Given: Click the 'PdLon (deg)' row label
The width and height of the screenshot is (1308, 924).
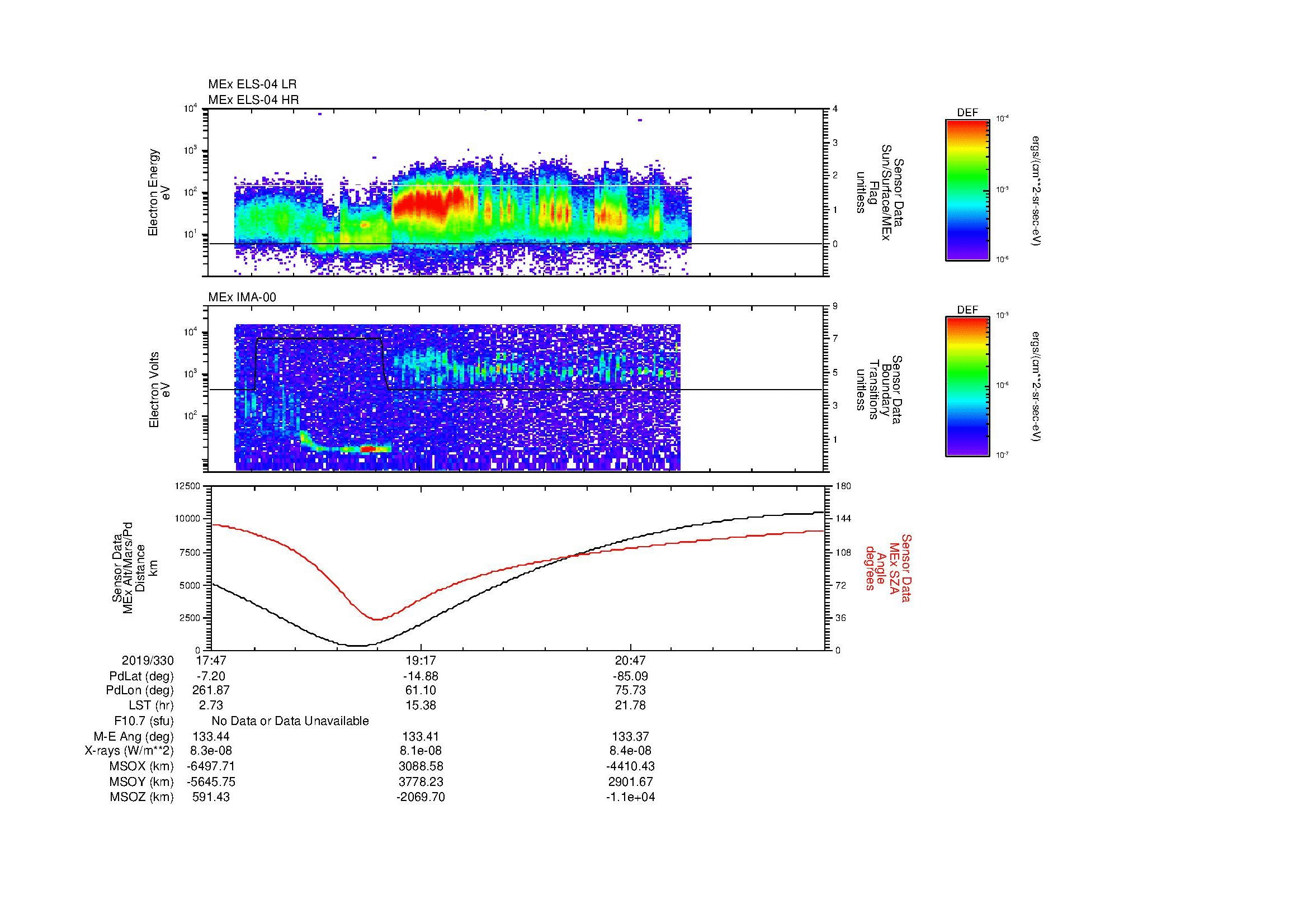Looking at the screenshot, I should (140, 690).
